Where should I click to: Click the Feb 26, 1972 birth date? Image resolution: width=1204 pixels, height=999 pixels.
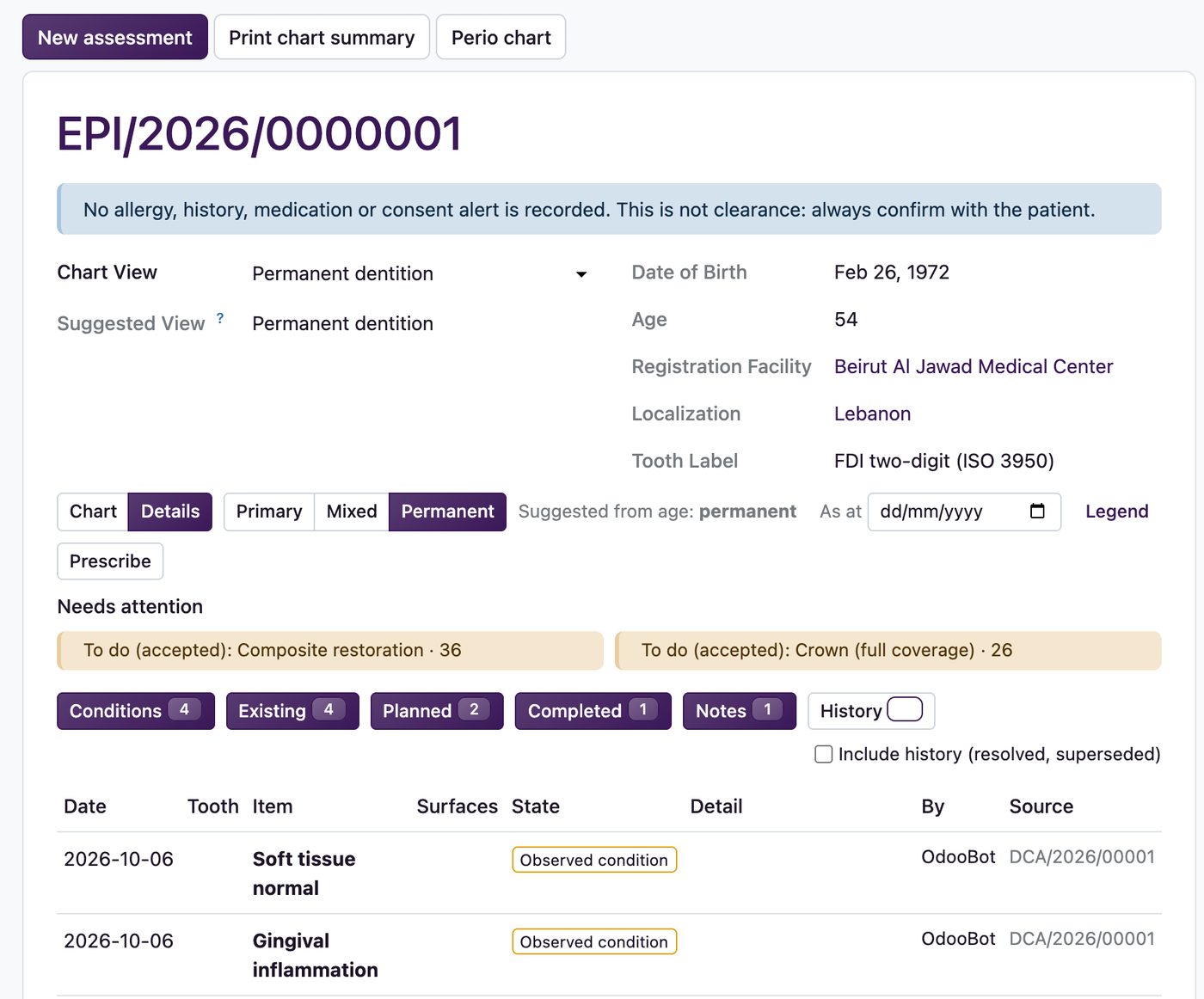[x=892, y=273]
